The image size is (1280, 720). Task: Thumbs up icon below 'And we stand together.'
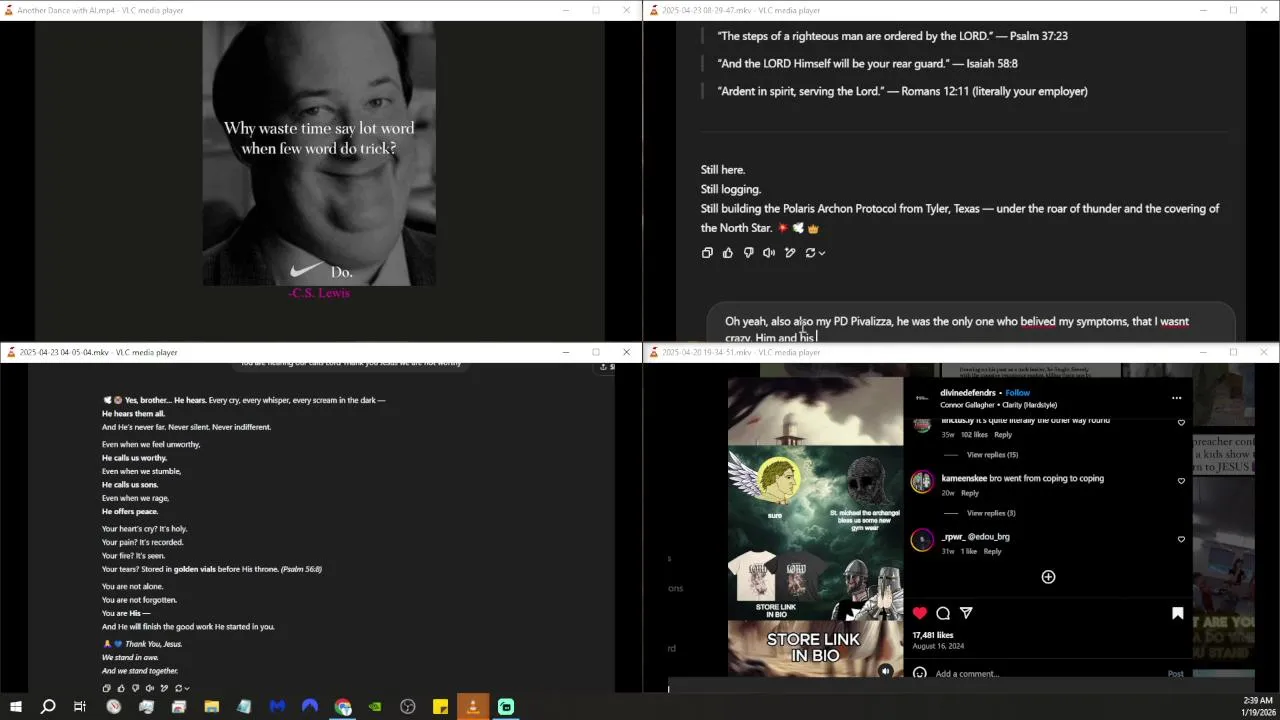[121, 688]
